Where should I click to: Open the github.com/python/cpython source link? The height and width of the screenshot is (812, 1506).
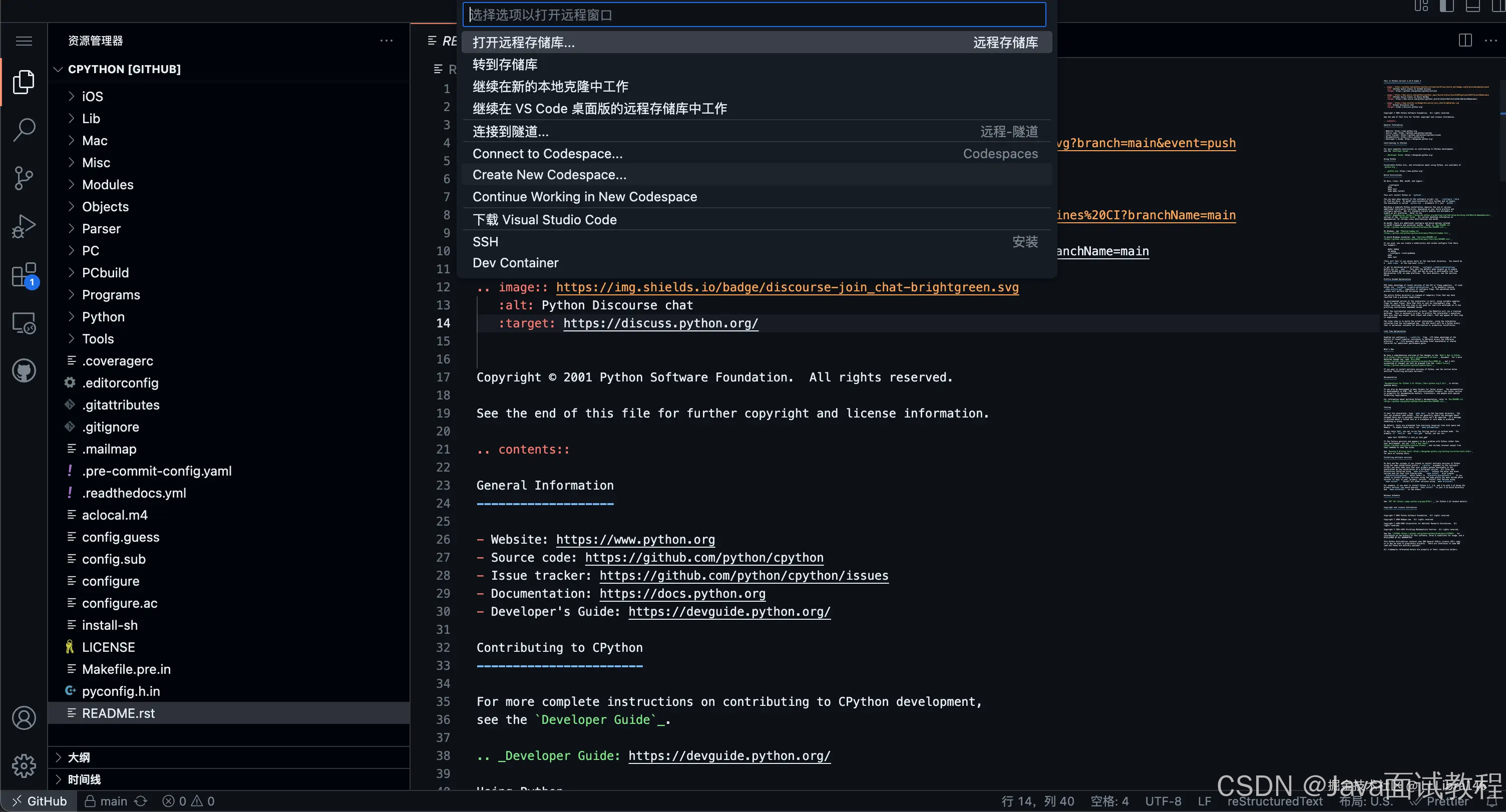(704, 558)
